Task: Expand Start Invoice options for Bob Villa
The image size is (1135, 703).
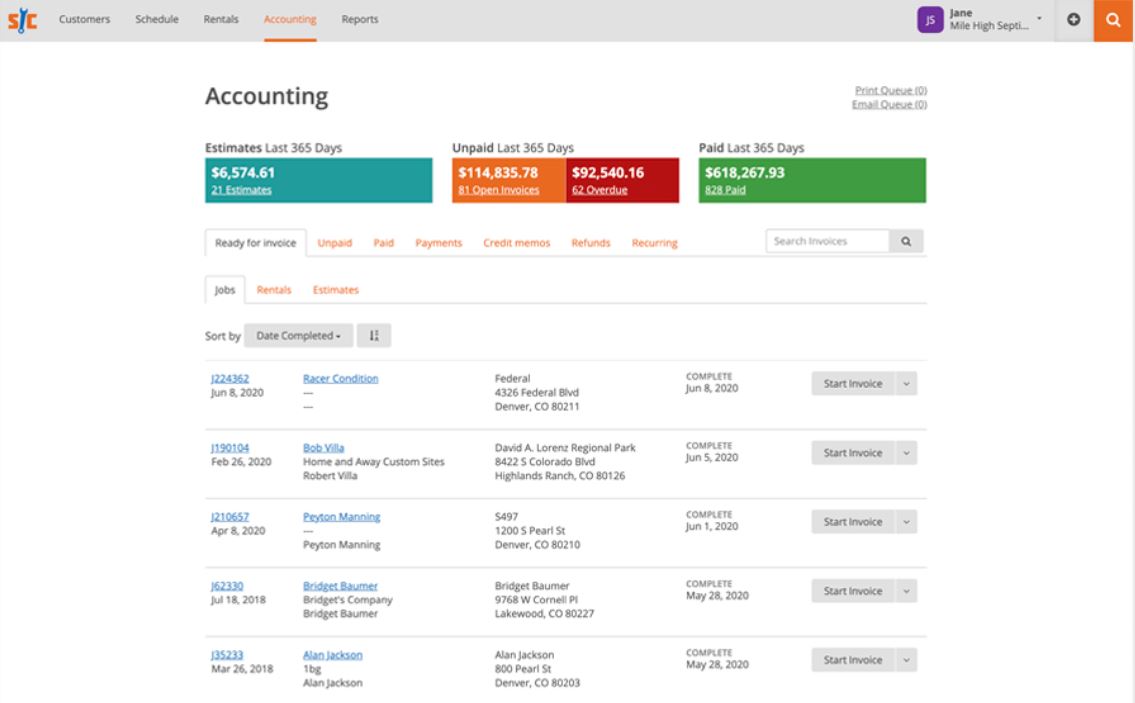Action: 906,452
